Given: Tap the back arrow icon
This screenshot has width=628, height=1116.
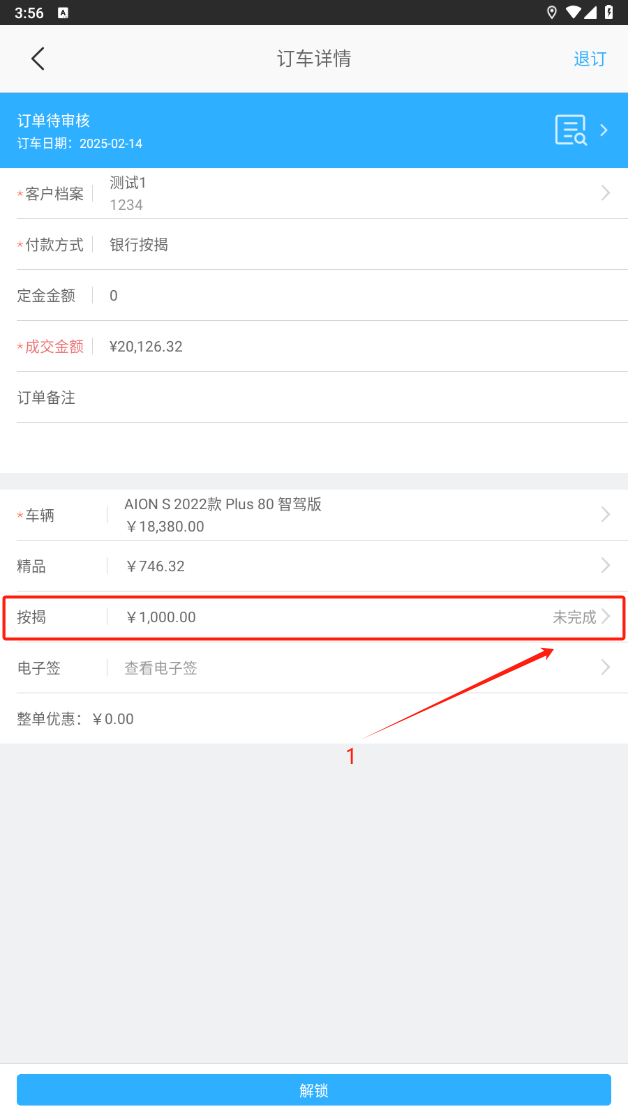Looking at the screenshot, I should tap(38, 59).
